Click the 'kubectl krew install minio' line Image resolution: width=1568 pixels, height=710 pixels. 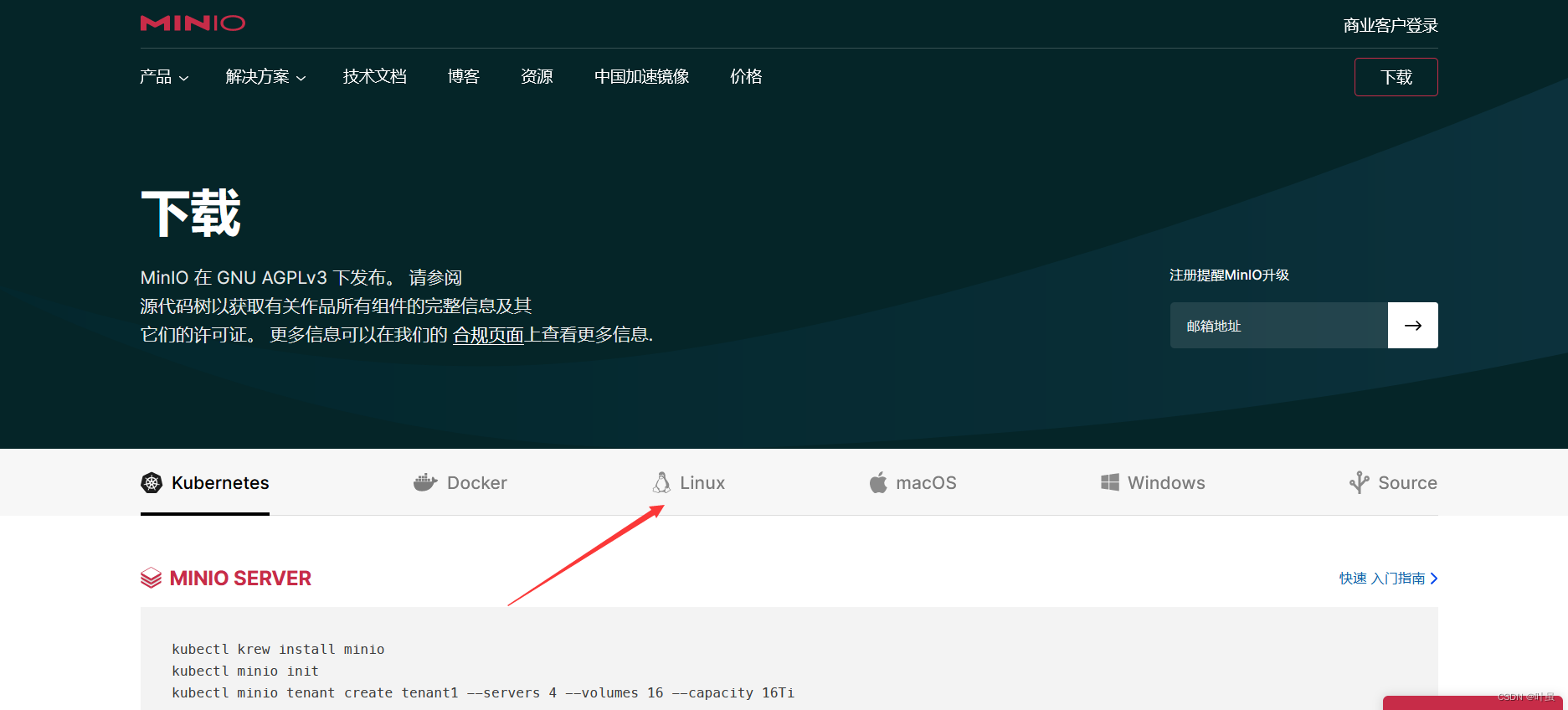point(278,649)
